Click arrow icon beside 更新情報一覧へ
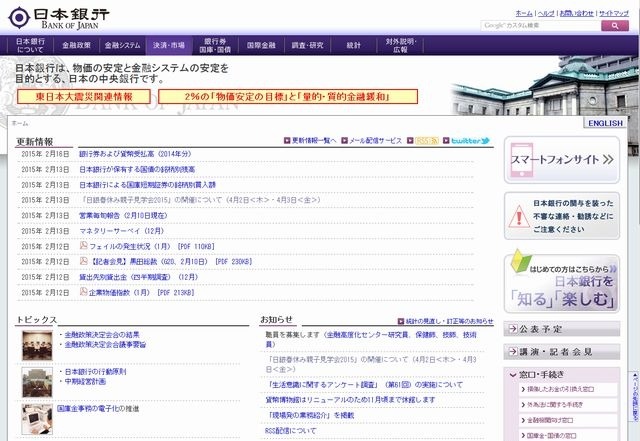The width and height of the screenshot is (640, 441). pos(287,140)
